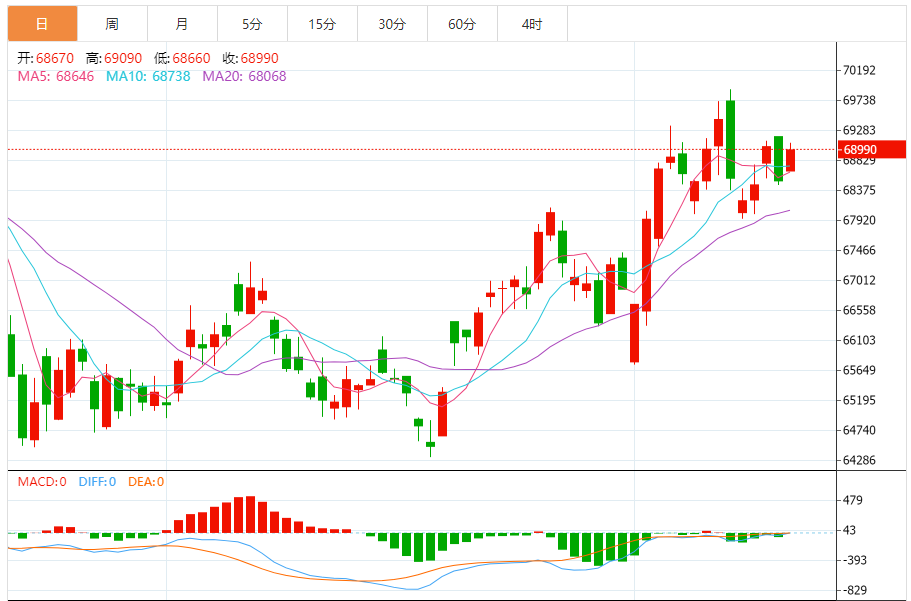Click the 66103 price axis label
This screenshot has height=601, width=911.
859,340
